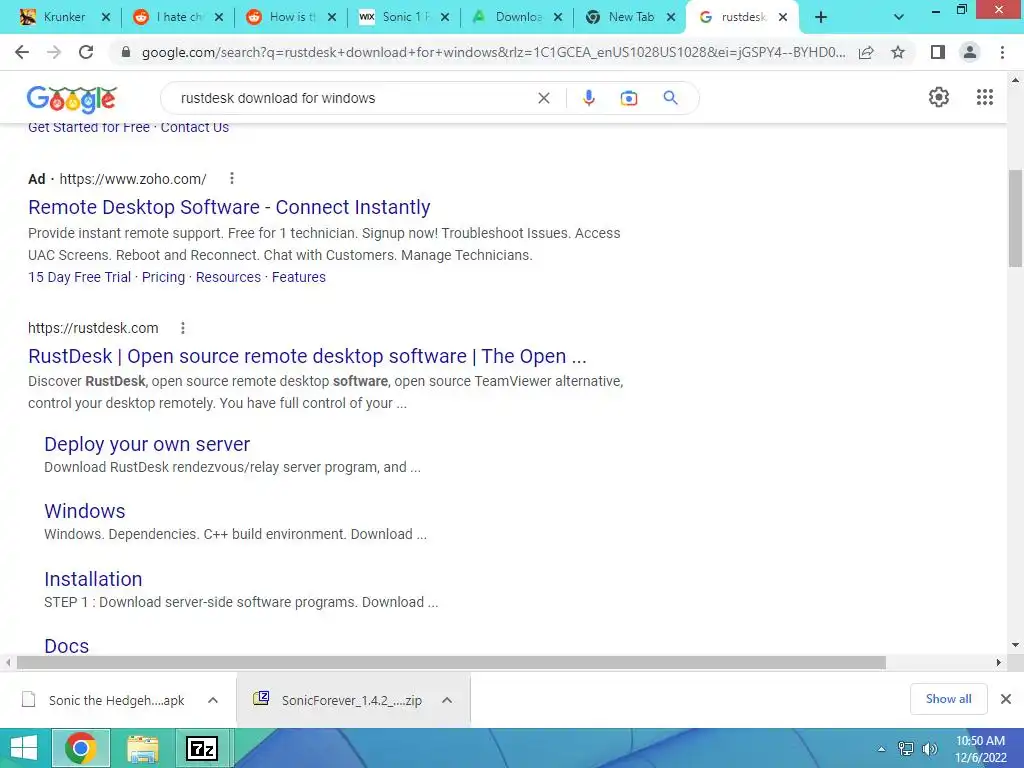Click the Features ad link

click(x=298, y=277)
